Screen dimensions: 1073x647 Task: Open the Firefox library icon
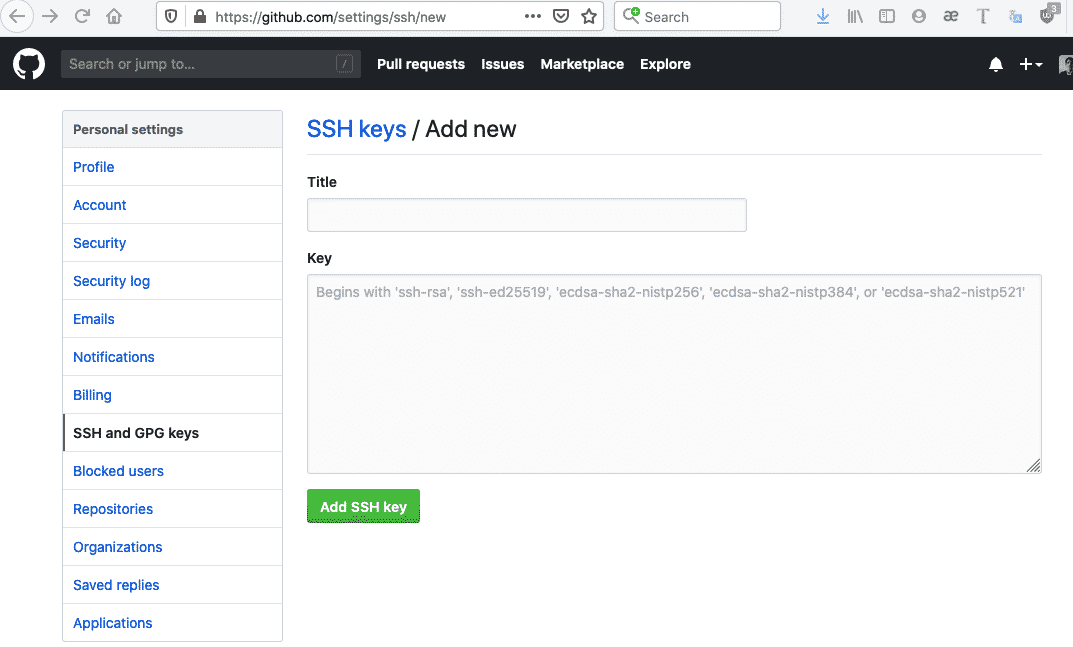pos(855,16)
